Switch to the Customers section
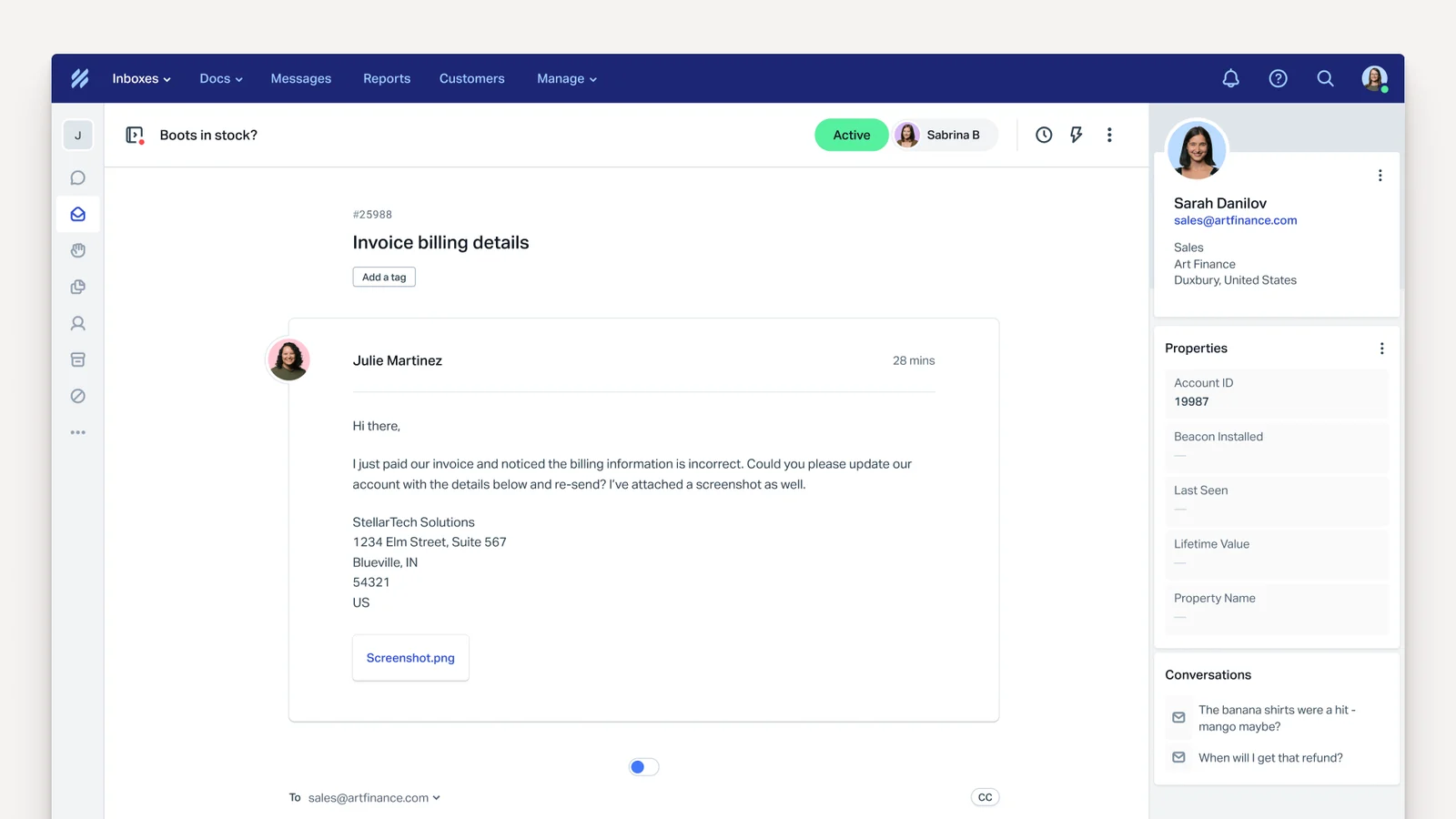Image resolution: width=1456 pixels, height=819 pixels. point(471,78)
